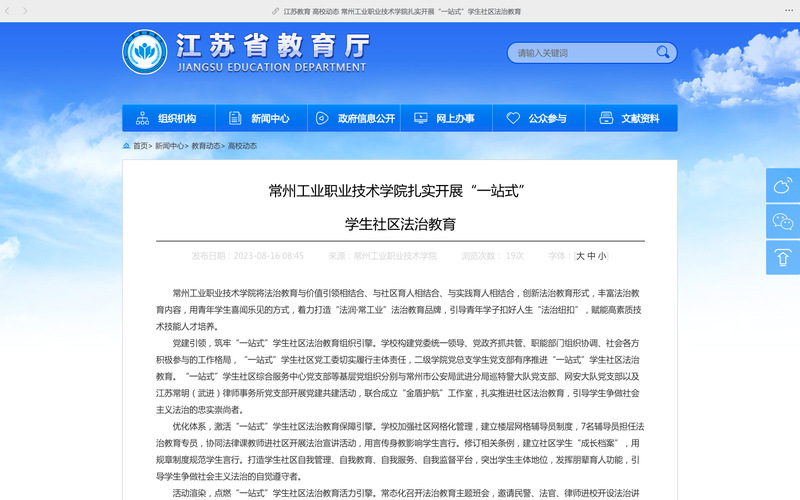
Task: Click the back-to-top arrow icon
Action: [x=782, y=257]
